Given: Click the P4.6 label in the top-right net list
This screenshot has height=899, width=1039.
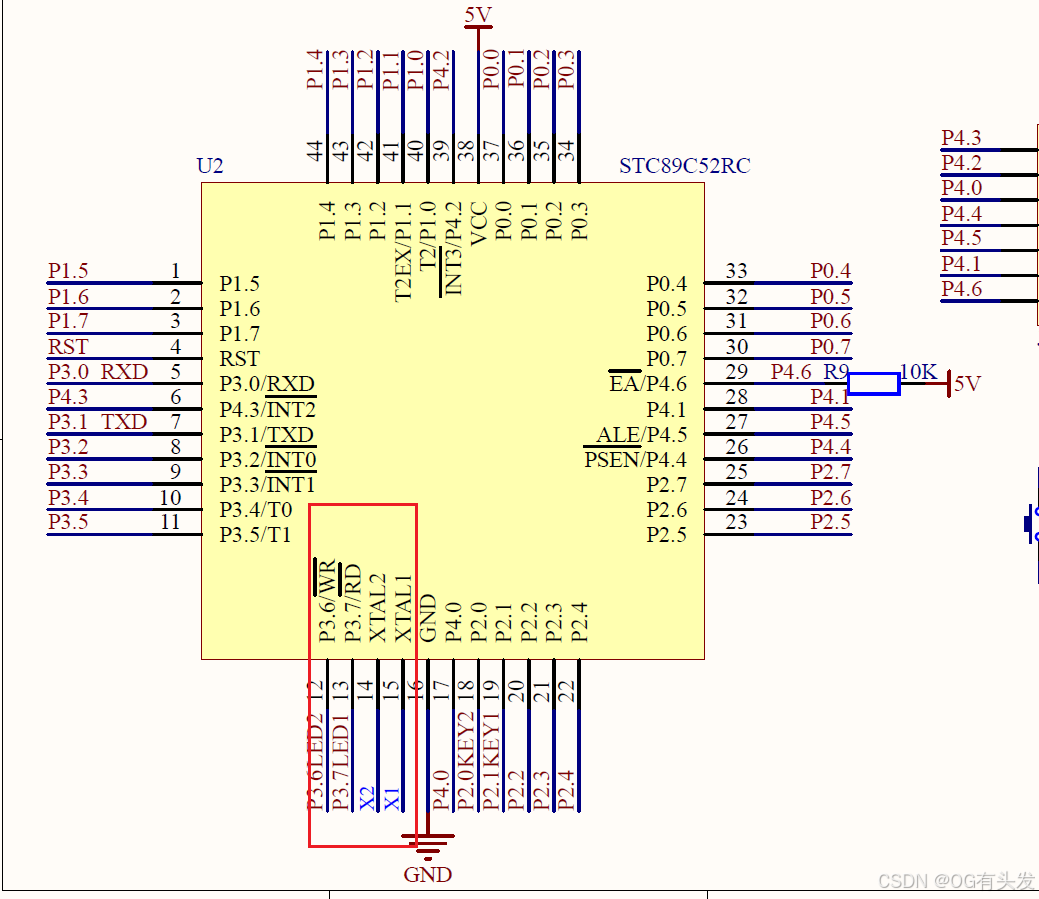Looking at the screenshot, I should point(962,290).
